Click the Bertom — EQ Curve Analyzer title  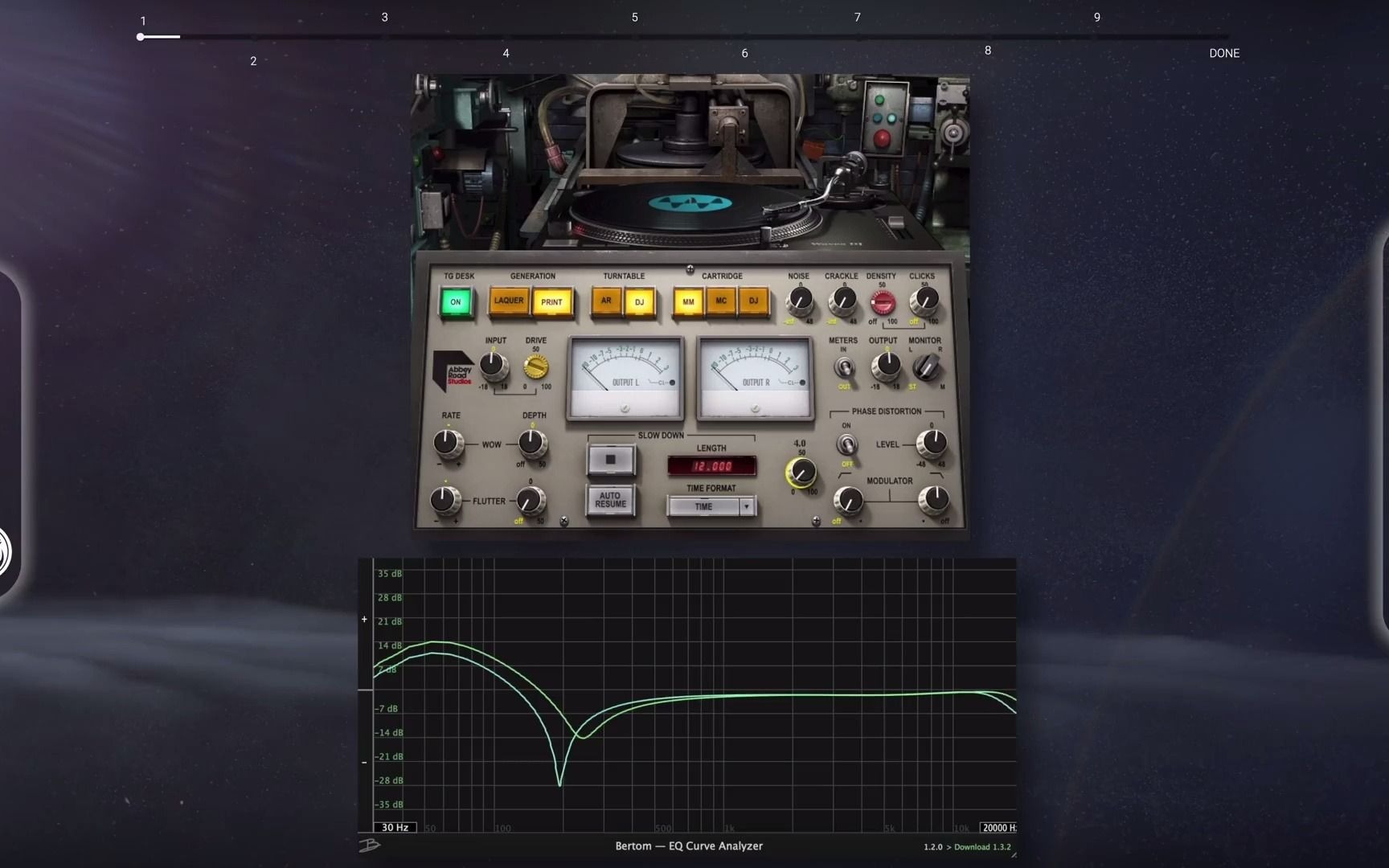pyautogui.click(x=689, y=845)
